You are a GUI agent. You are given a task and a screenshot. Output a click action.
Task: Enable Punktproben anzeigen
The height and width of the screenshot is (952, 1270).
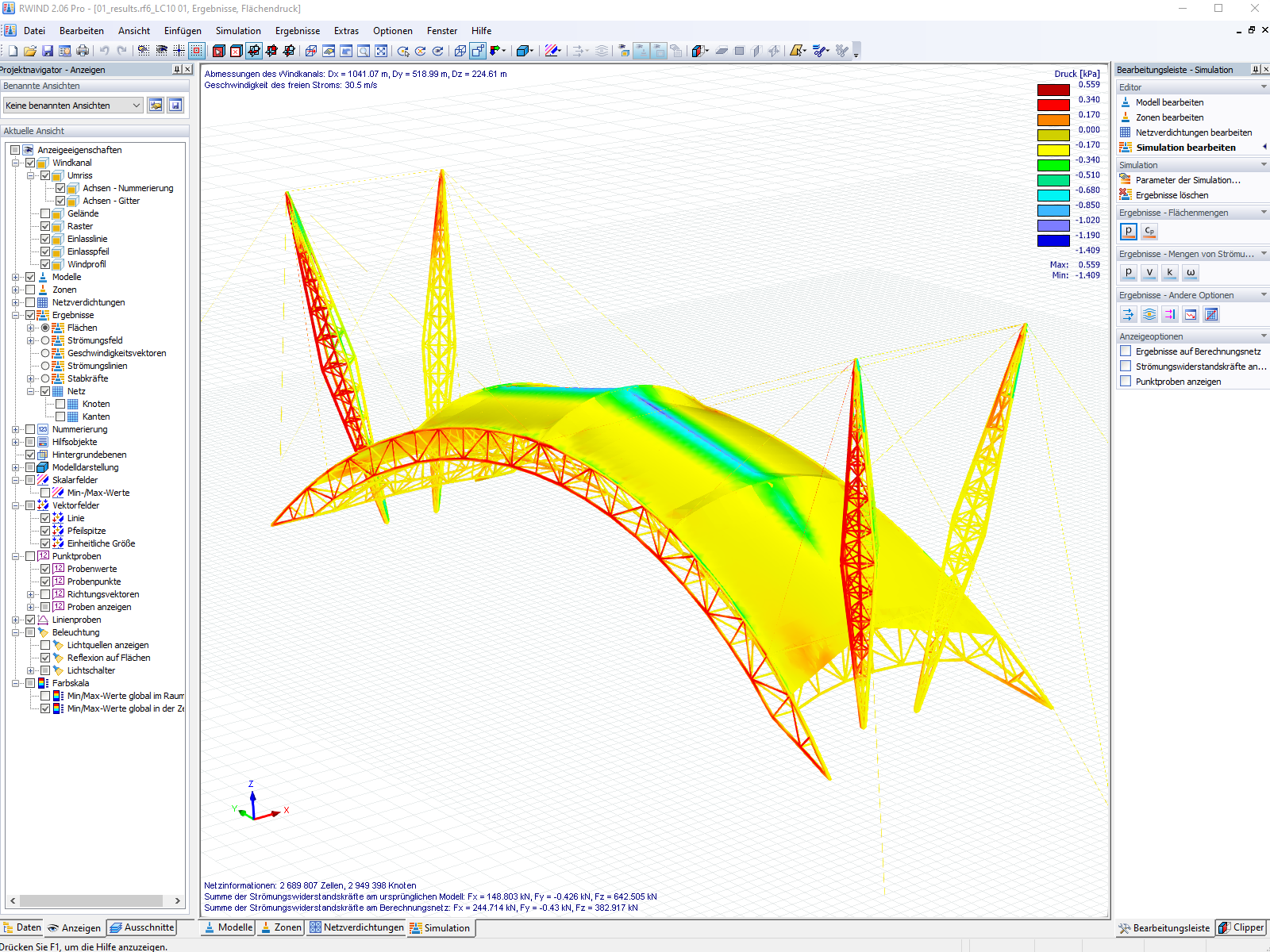point(1126,381)
